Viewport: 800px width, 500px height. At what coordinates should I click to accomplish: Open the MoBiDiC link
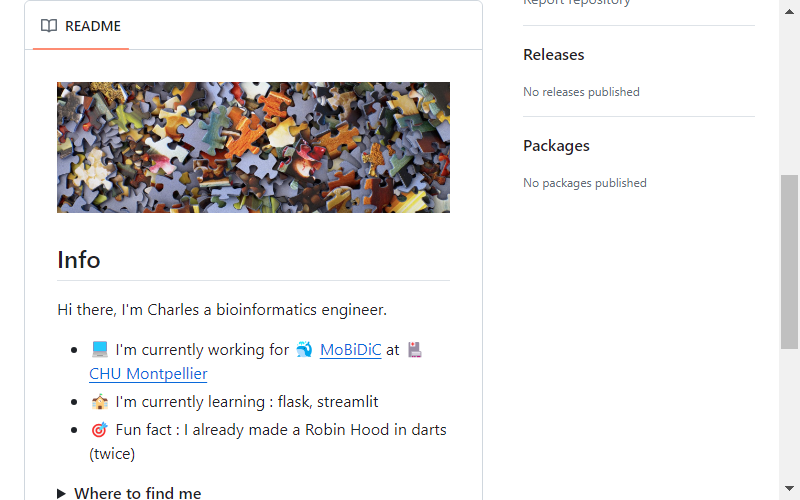point(351,350)
